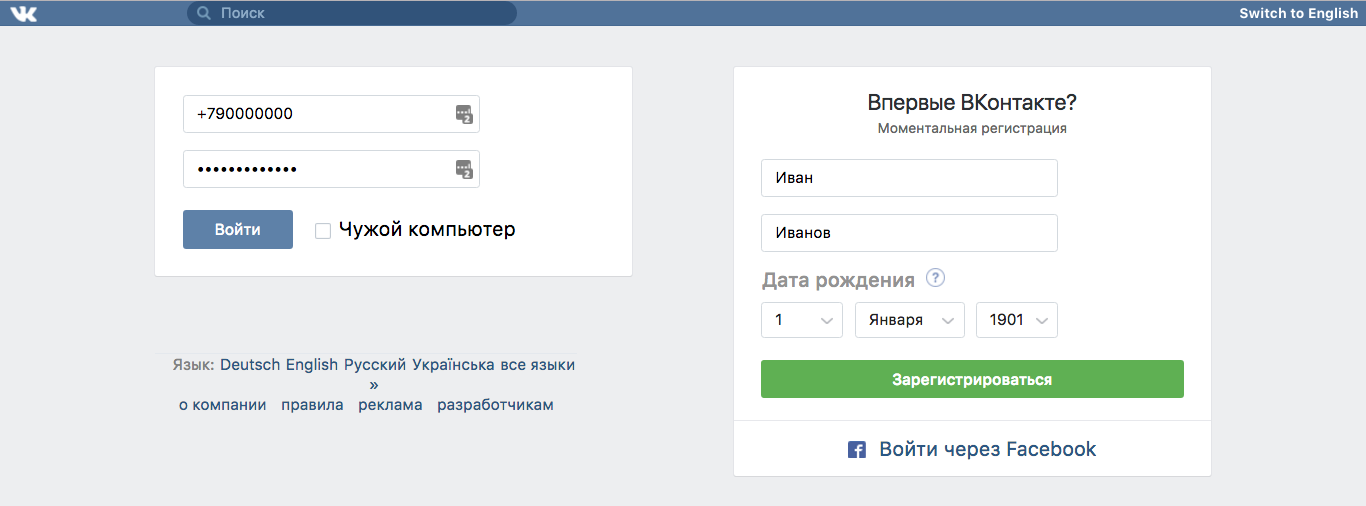This screenshot has height=506, width=1366.
Task: Click the search magnifier icon
Action: click(204, 13)
